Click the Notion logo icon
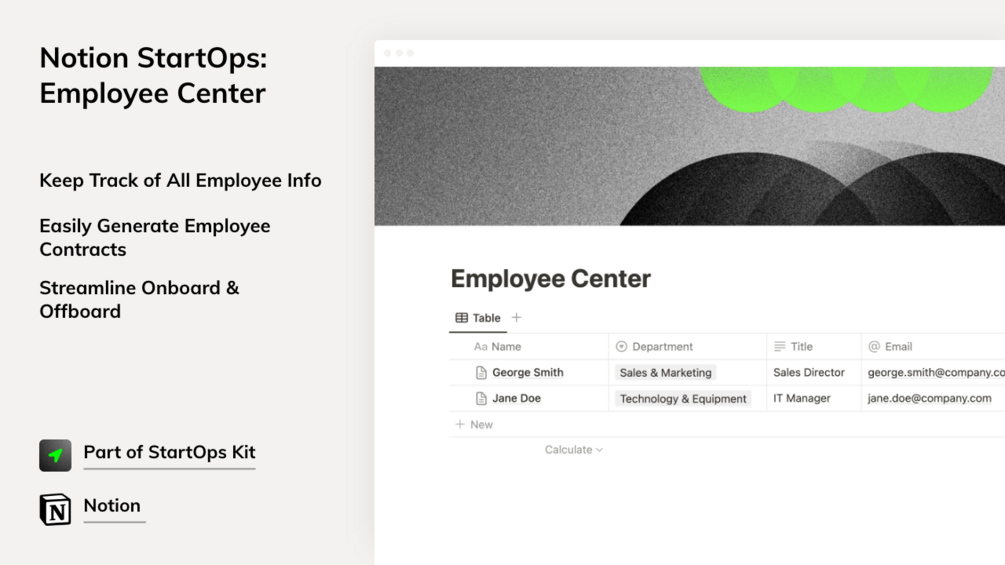 55,509
